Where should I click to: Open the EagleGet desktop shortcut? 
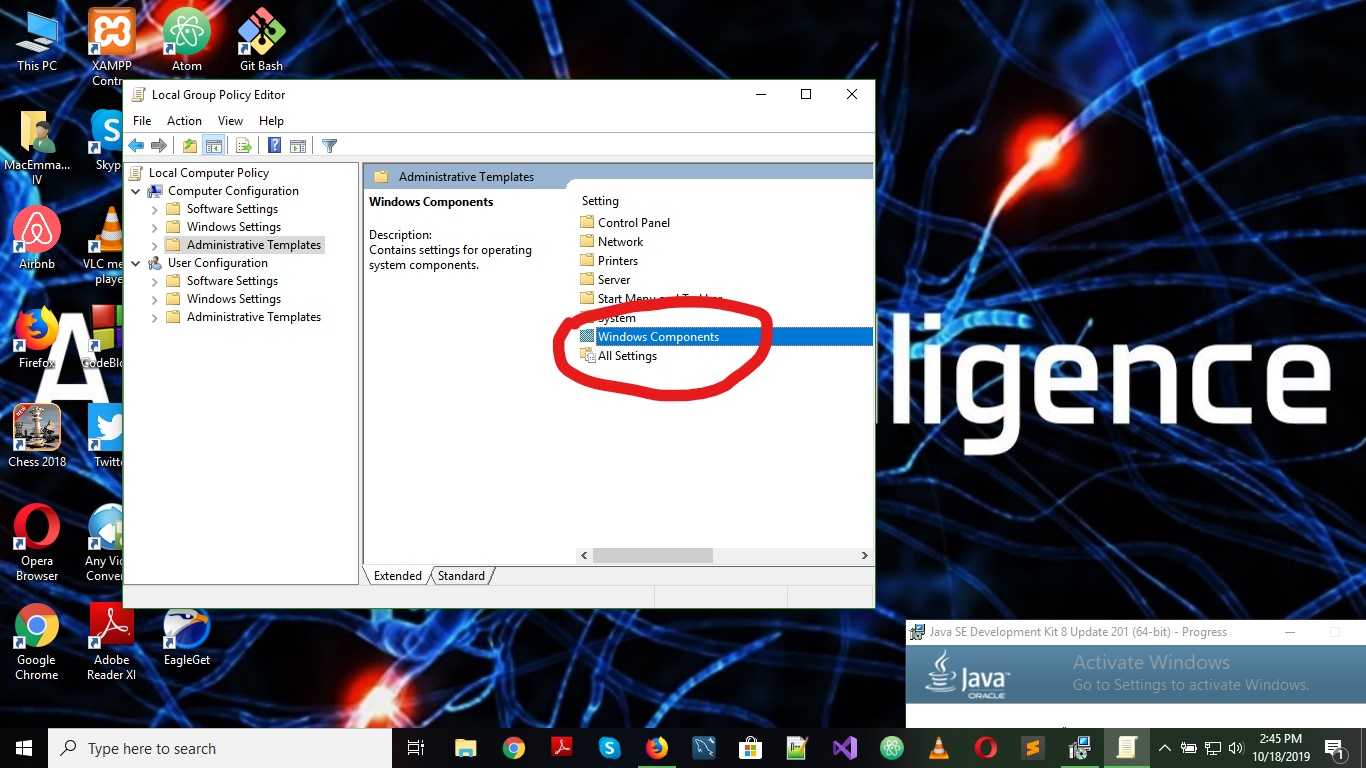(187, 635)
